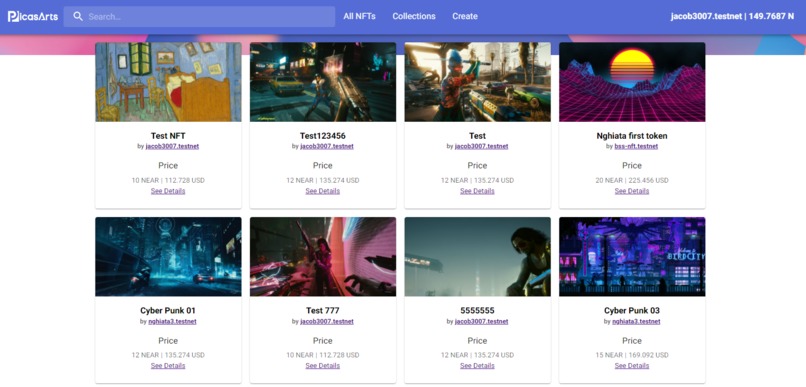The height and width of the screenshot is (387, 806).
Task: See Details for 5555555
Action: tap(478, 366)
